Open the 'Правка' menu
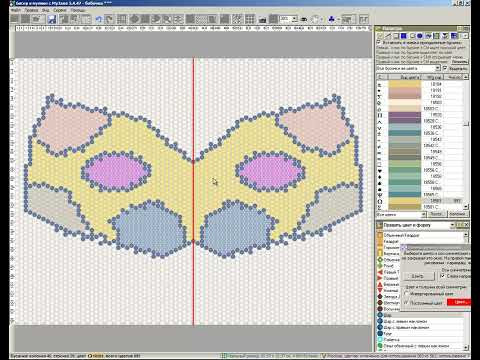 click(x=31, y=10)
